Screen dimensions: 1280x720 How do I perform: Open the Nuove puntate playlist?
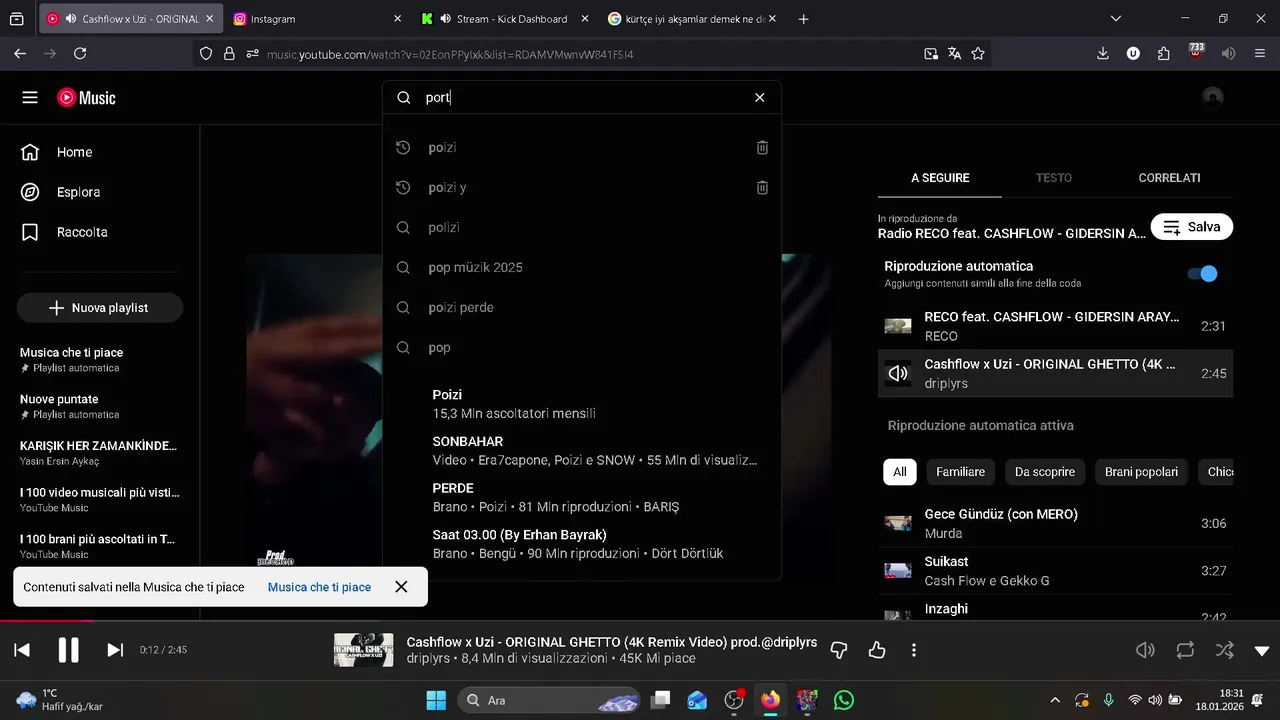[100, 406]
